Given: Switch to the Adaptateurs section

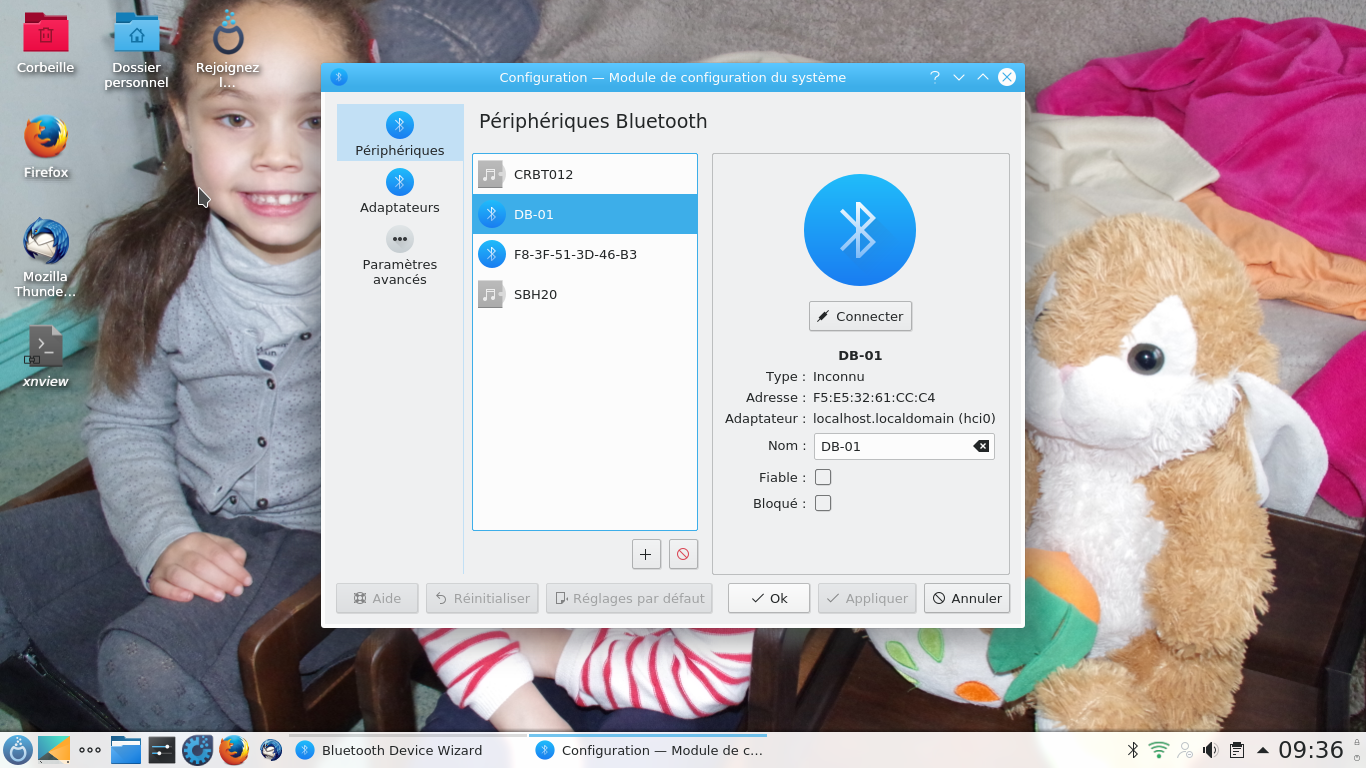Looking at the screenshot, I should pyautogui.click(x=400, y=190).
